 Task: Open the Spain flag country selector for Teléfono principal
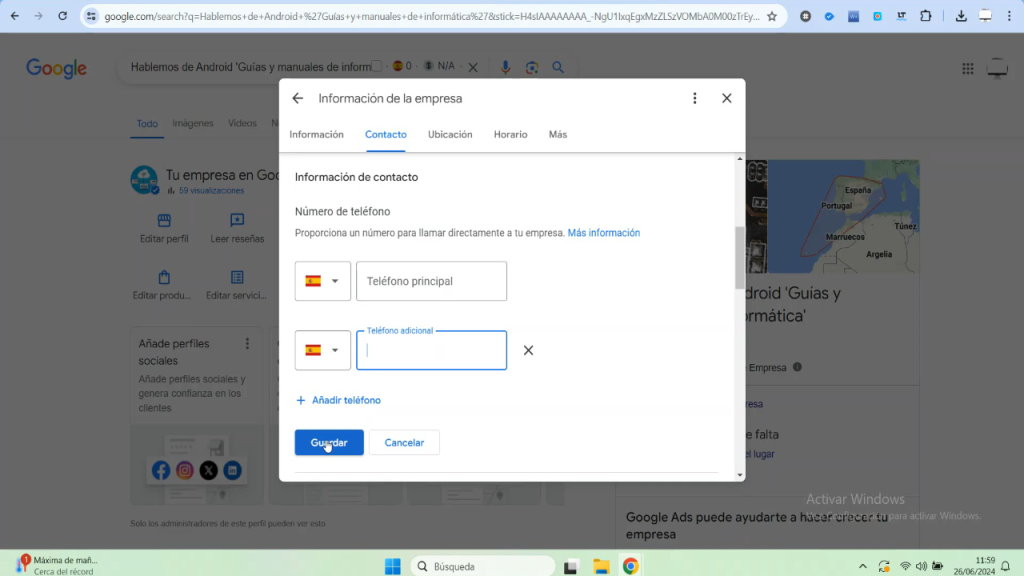point(322,281)
